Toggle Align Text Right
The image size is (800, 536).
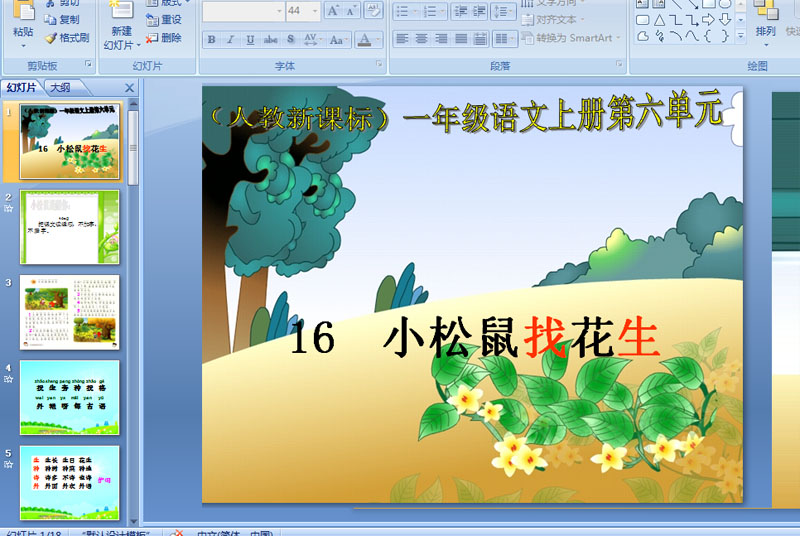coord(441,39)
